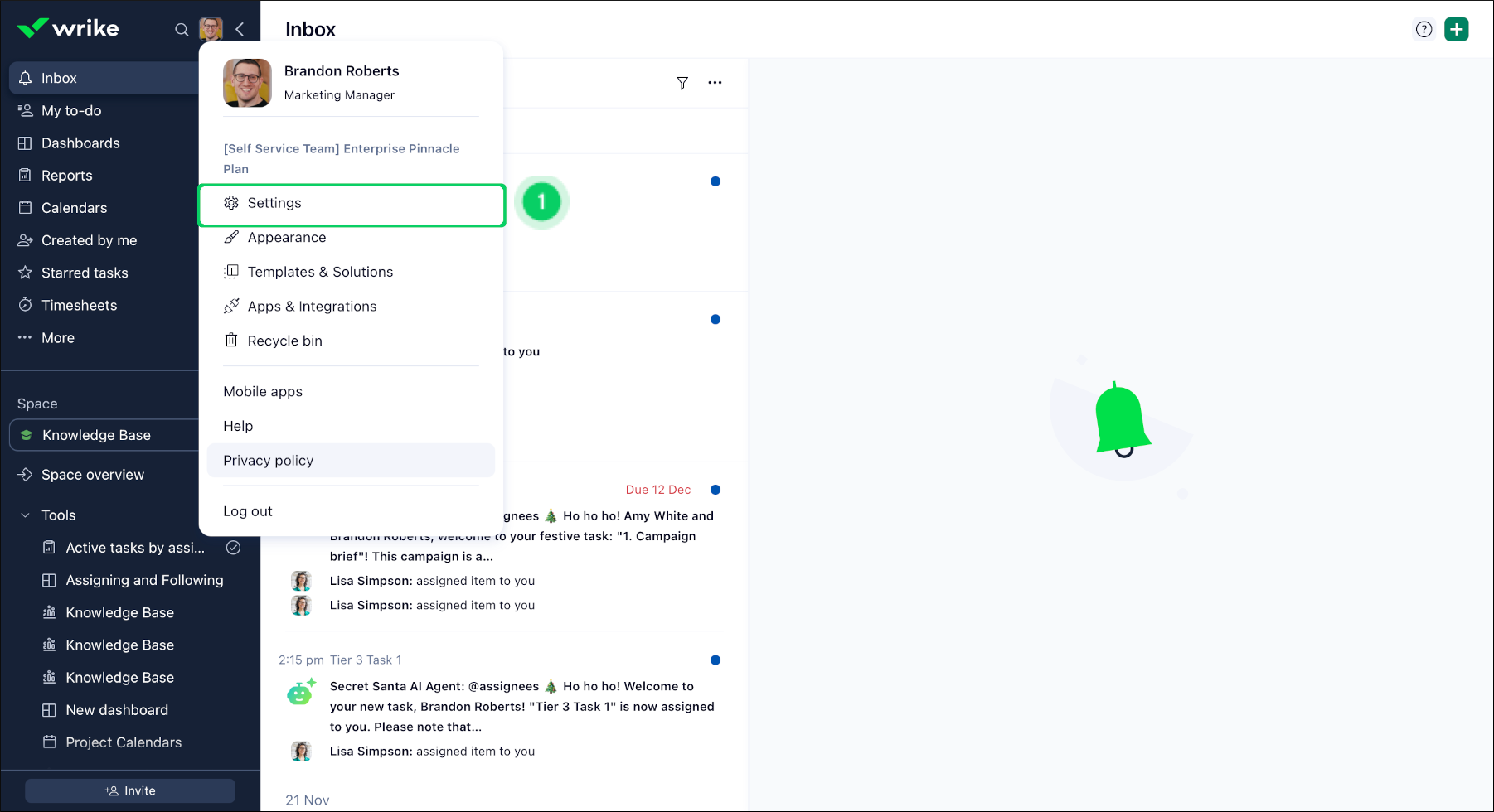The height and width of the screenshot is (812, 1494).
Task: Click the green plus create button
Action: pyautogui.click(x=1456, y=30)
